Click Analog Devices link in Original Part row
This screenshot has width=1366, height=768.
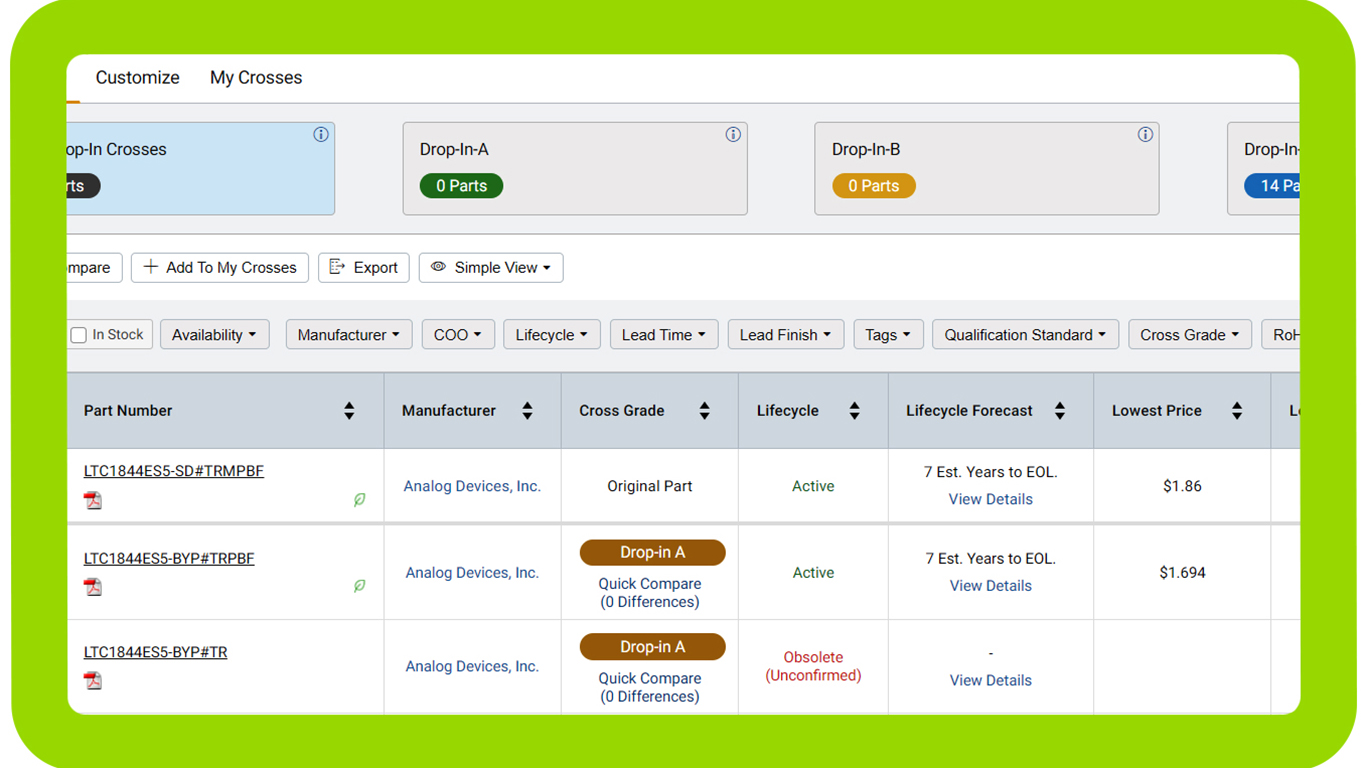[x=472, y=486]
